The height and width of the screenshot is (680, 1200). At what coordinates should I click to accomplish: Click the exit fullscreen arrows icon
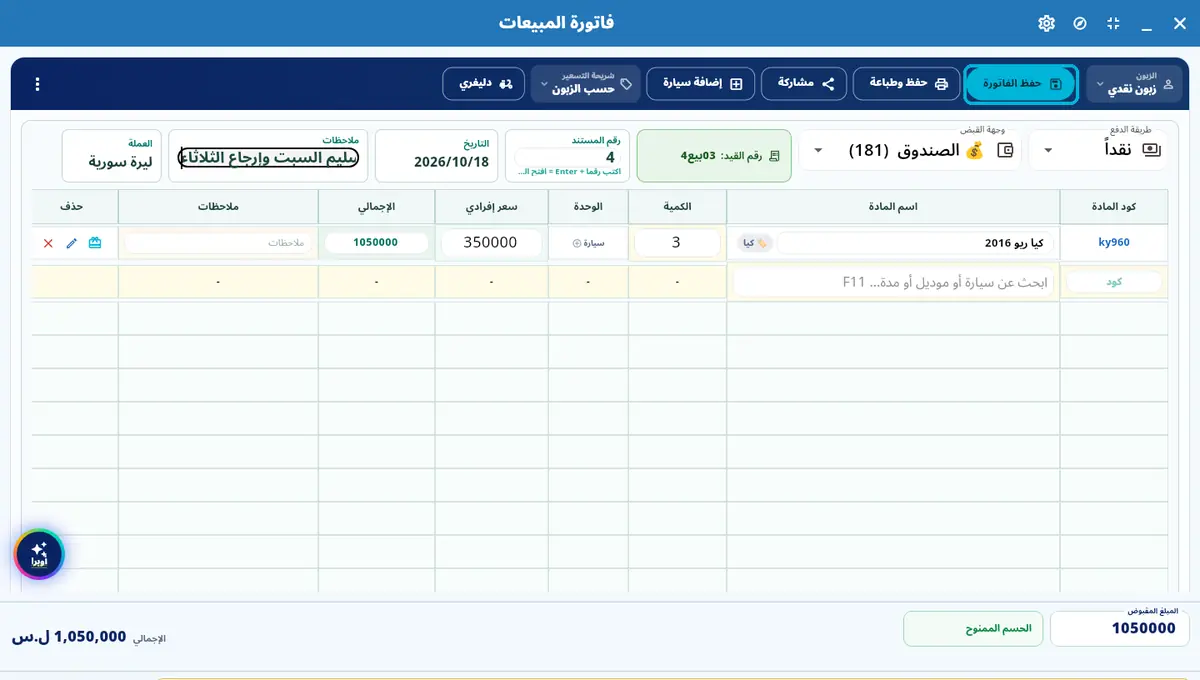click(x=1113, y=23)
